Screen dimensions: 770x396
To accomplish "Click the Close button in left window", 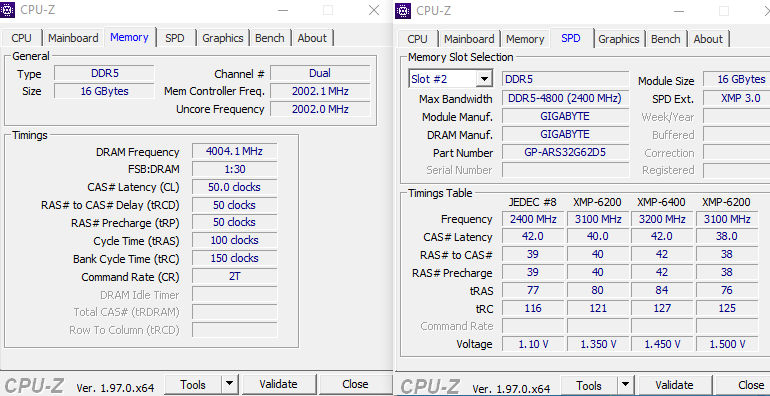I will click(355, 384).
